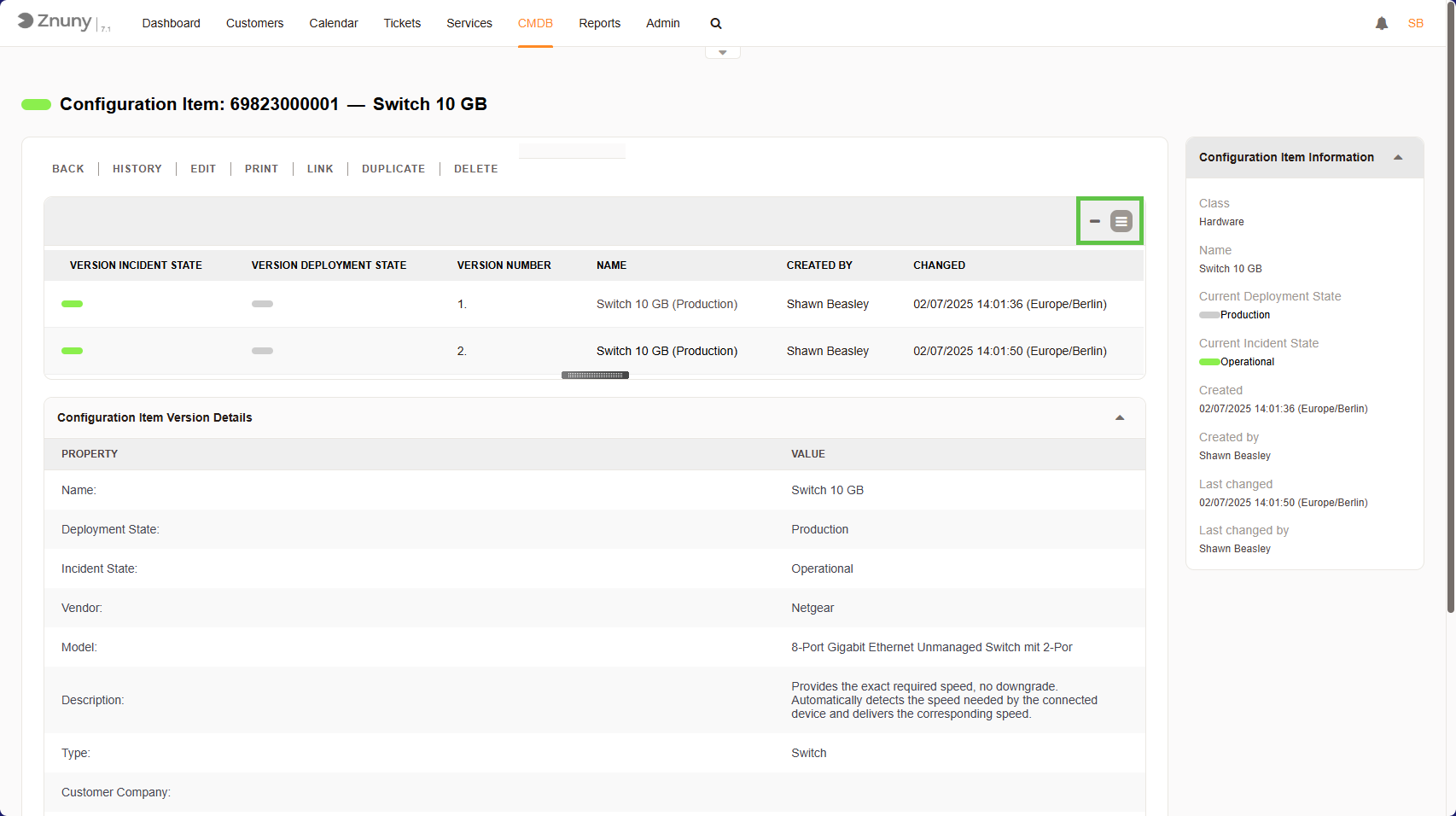Screen dimensions: 1456x816
Task: Open the HISTORY action
Action: (x=137, y=169)
